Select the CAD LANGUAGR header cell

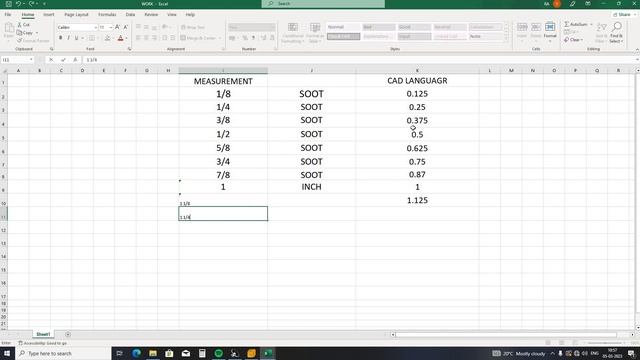pos(417,80)
